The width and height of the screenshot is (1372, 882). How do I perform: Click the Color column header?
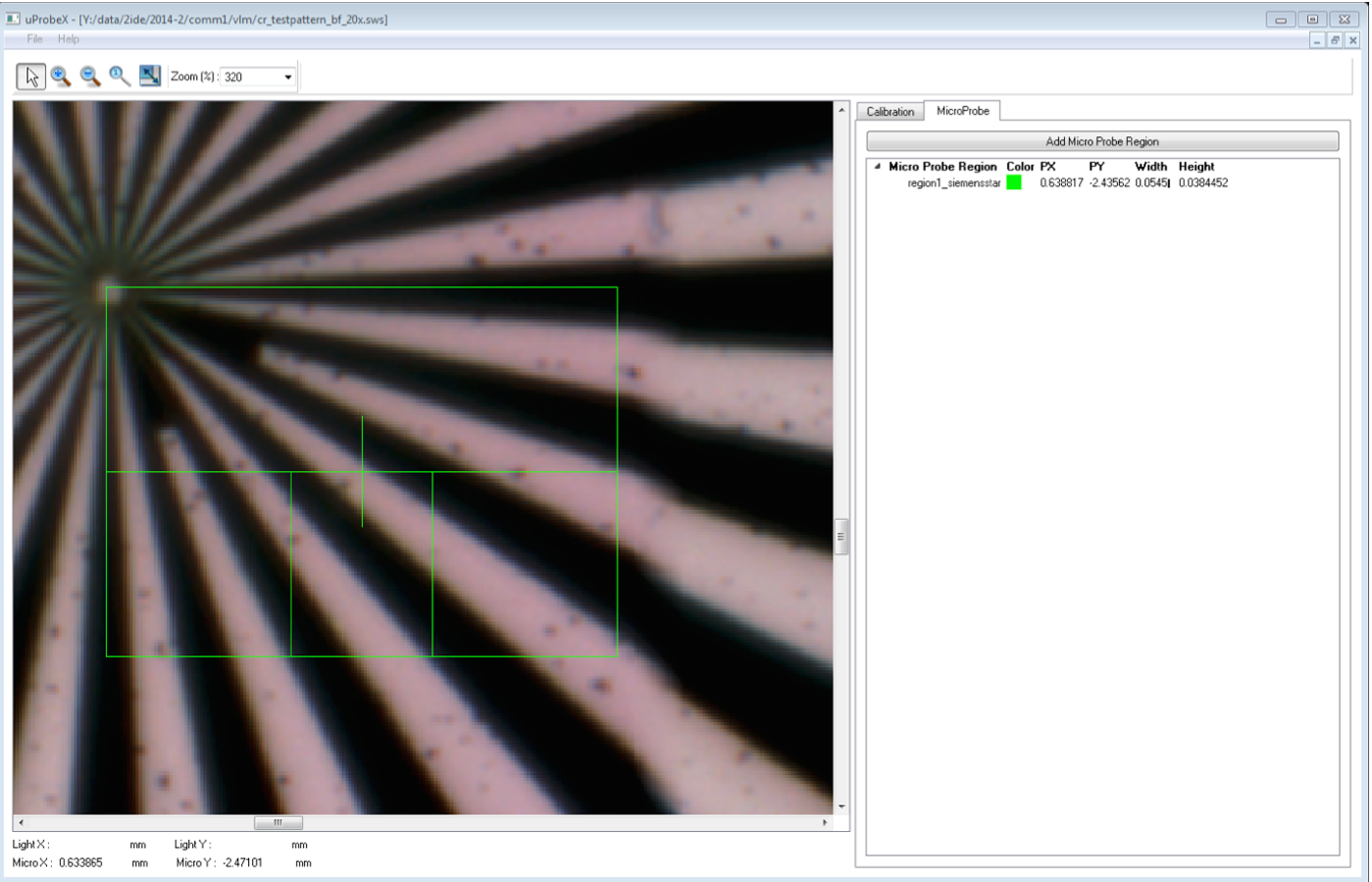[1020, 167]
